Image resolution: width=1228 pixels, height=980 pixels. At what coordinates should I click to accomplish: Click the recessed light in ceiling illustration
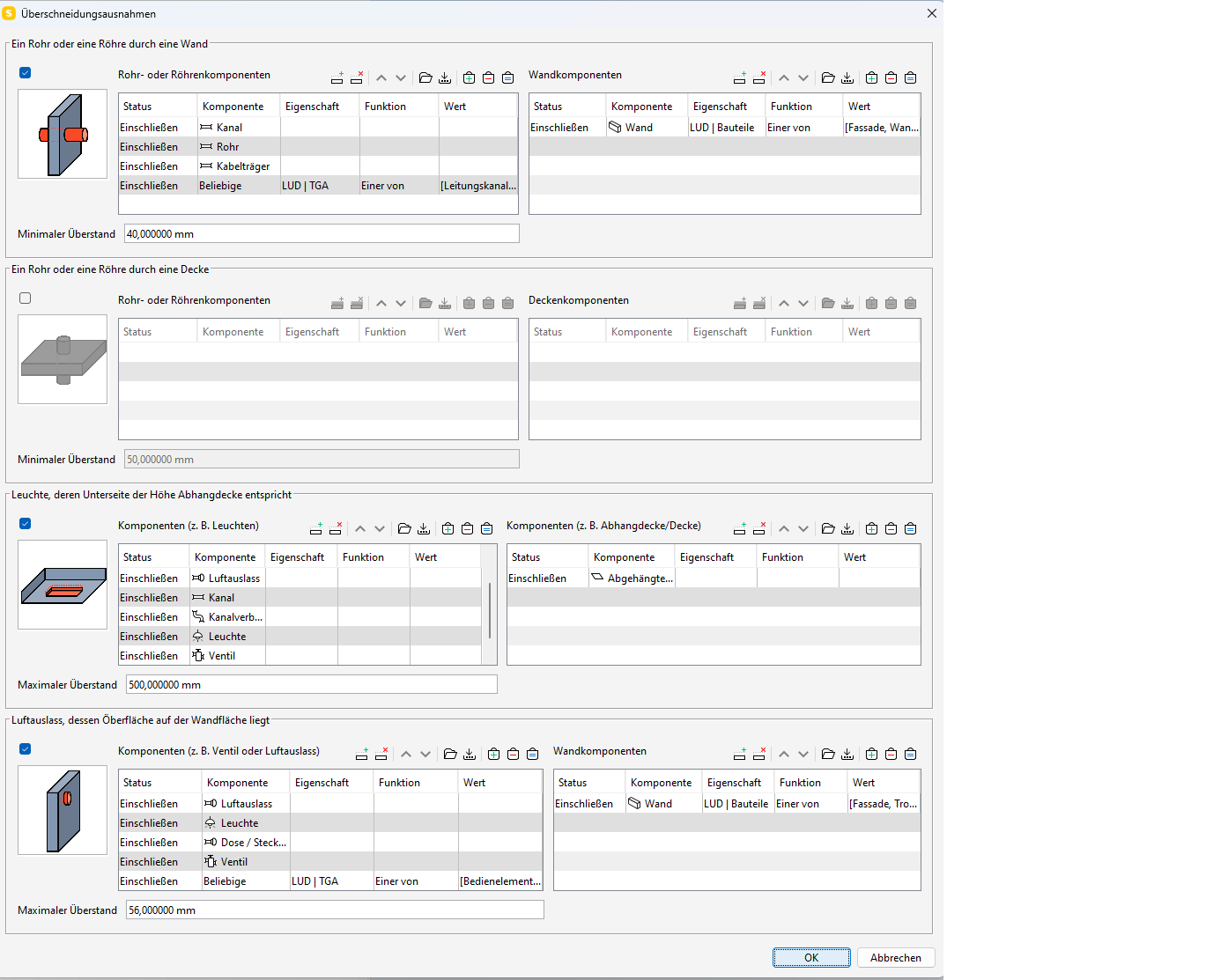(x=63, y=585)
